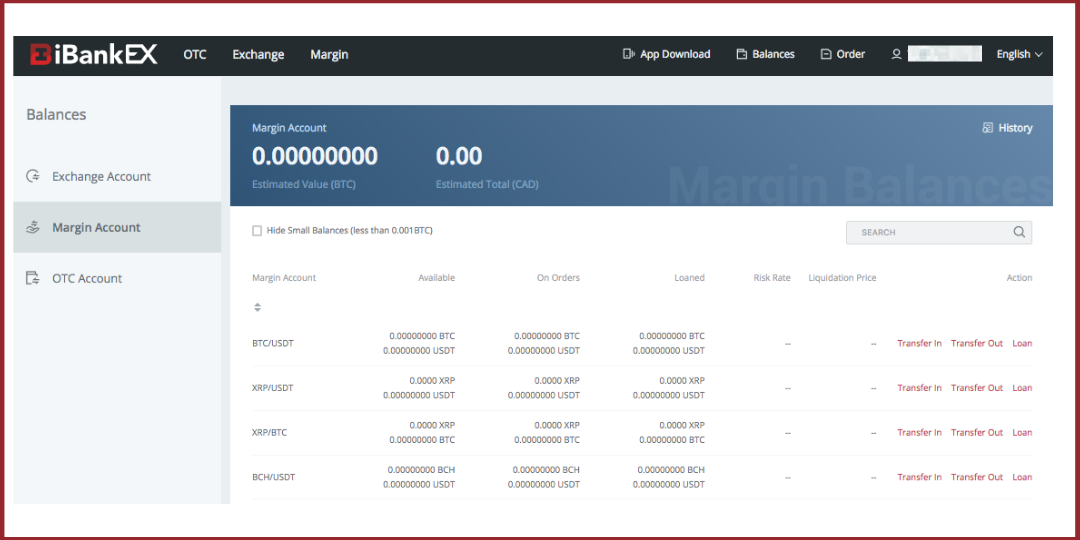Click the Margin Account sidebar icon
The height and width of the screenshot is (540, 1080).
[32, 227]
